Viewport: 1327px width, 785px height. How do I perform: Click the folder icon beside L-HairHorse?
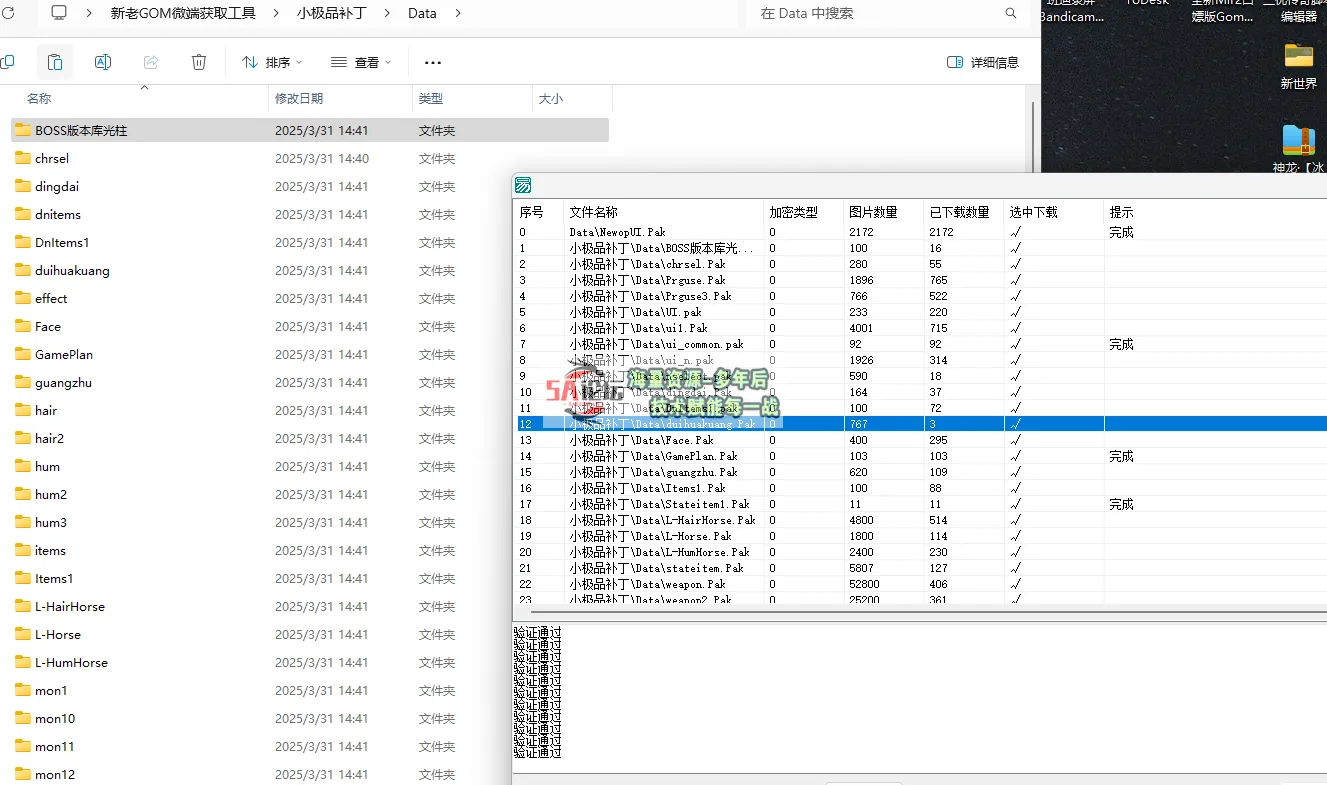click(x=23, y=606)
